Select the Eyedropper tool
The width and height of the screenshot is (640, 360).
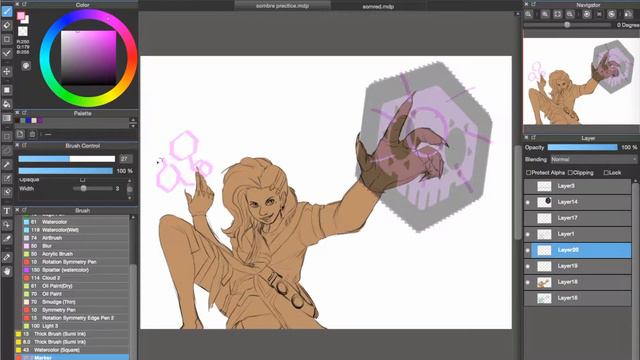click(7, 239)
